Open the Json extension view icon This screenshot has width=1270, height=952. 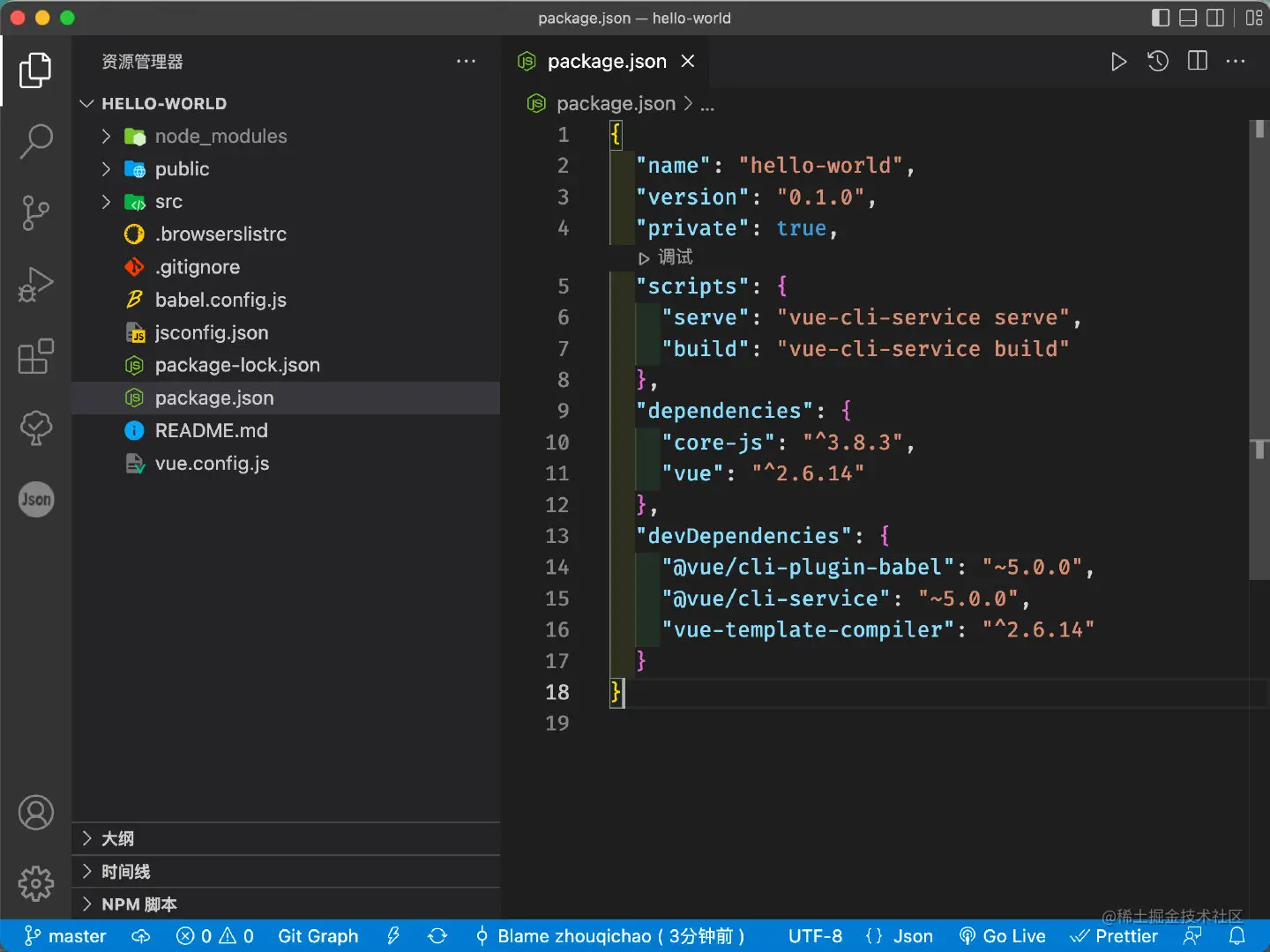(x=35, y=500)
